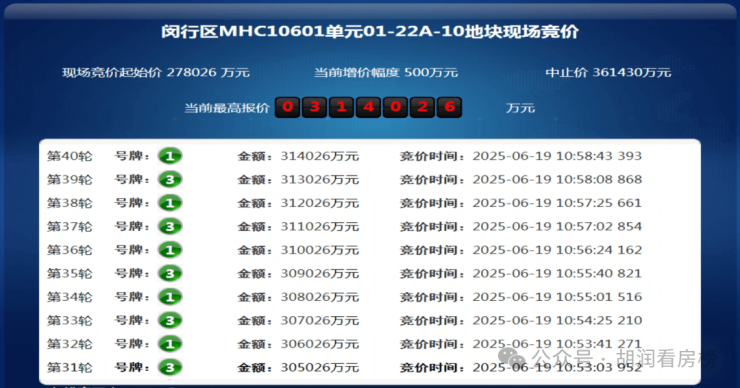This screenshot has height=388, width=740.
Task: Click the 第36轮 round label
Action: pos(70,250)
